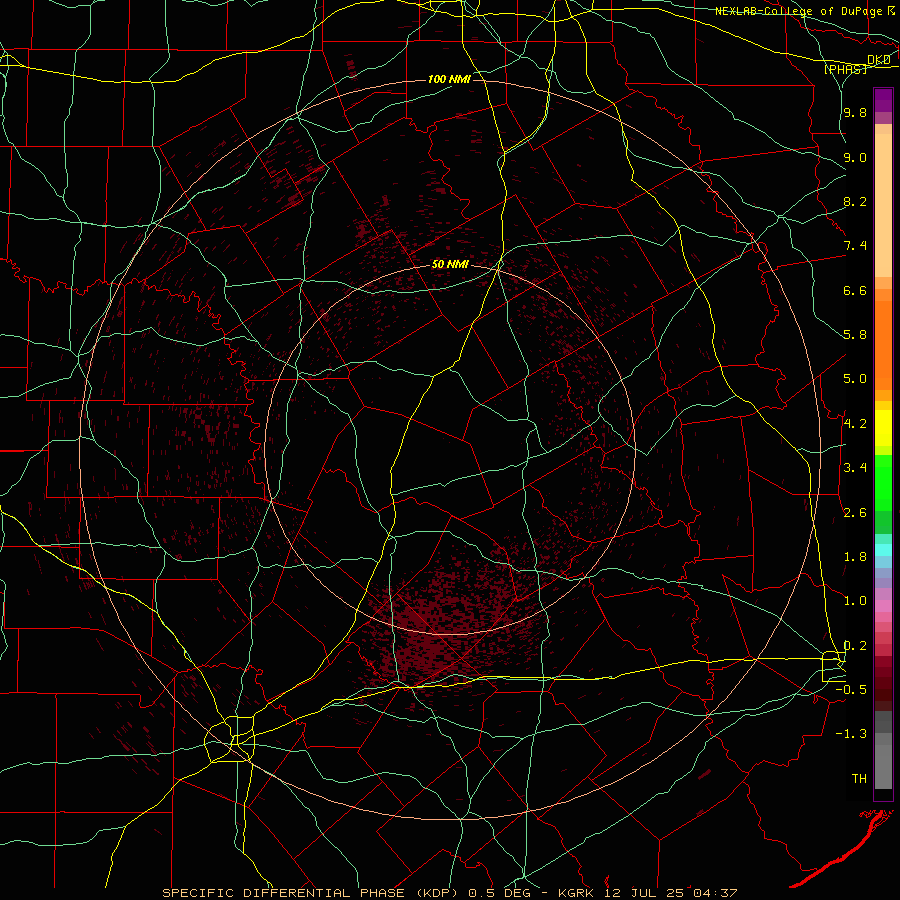Pick the cyan color bar segment
The image size is (900, 900).
click(x=883, y=550)
